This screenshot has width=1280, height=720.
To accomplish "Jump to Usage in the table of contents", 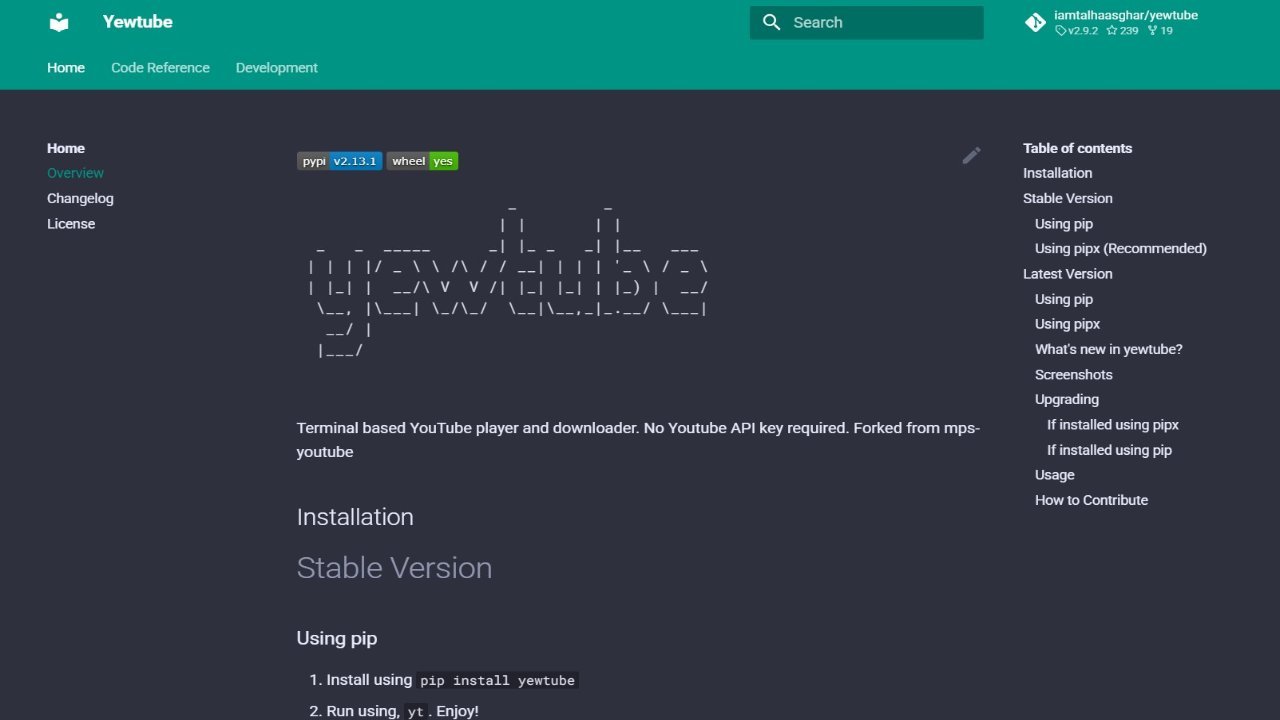I will [x=1055, y=475].
